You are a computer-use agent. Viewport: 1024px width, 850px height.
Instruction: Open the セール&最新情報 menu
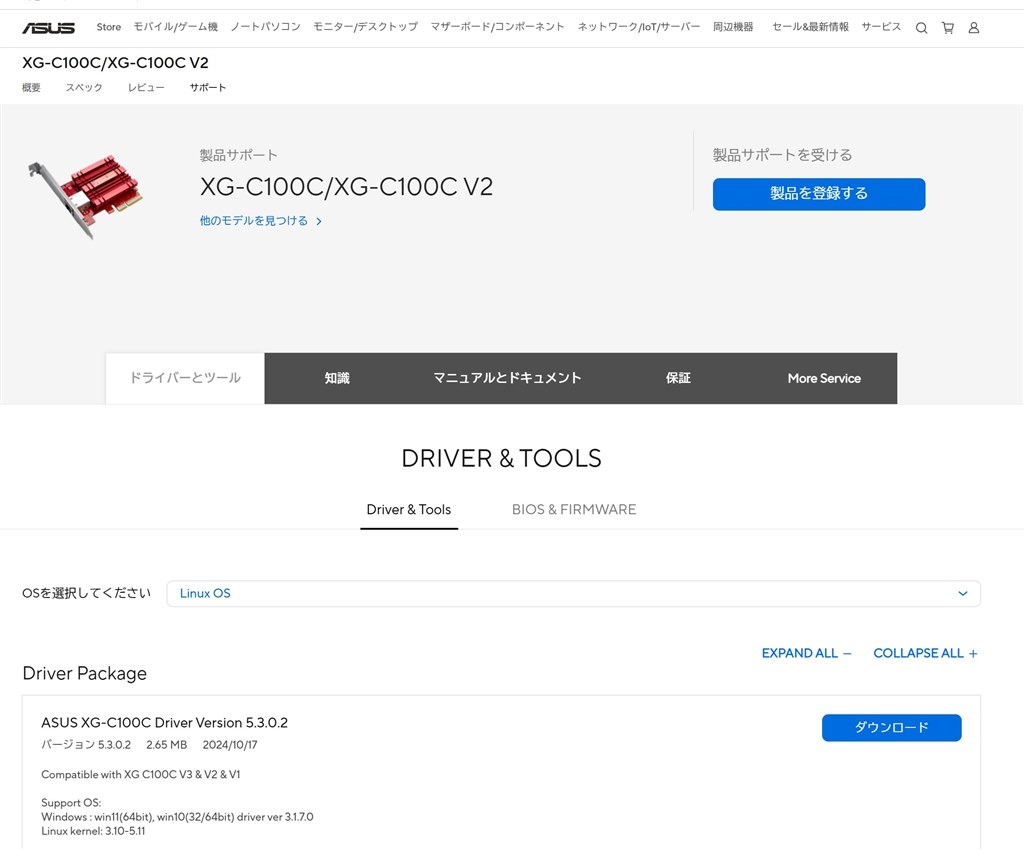tap(810, 27)
